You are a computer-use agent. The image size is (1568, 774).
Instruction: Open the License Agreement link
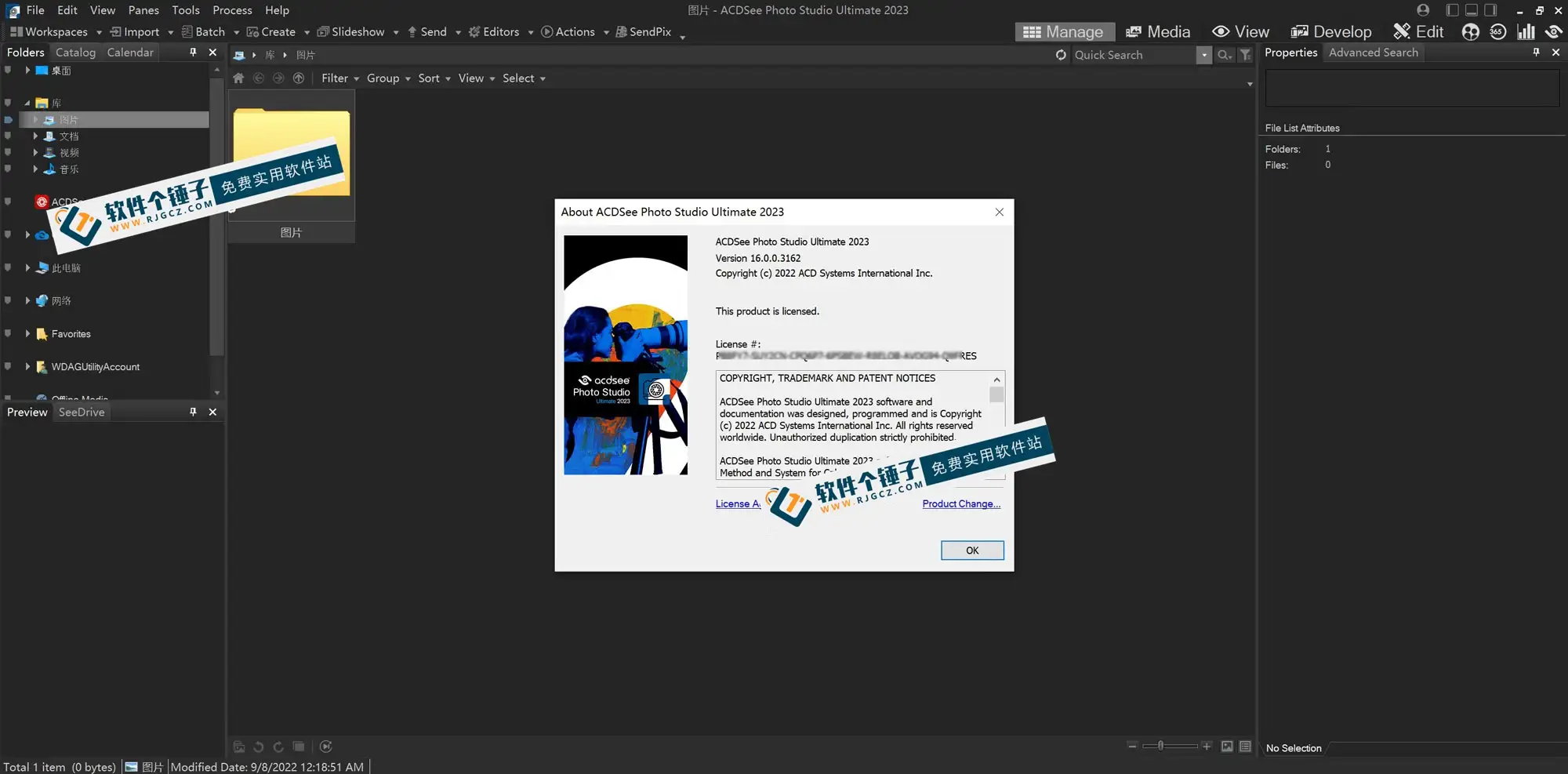738,503
